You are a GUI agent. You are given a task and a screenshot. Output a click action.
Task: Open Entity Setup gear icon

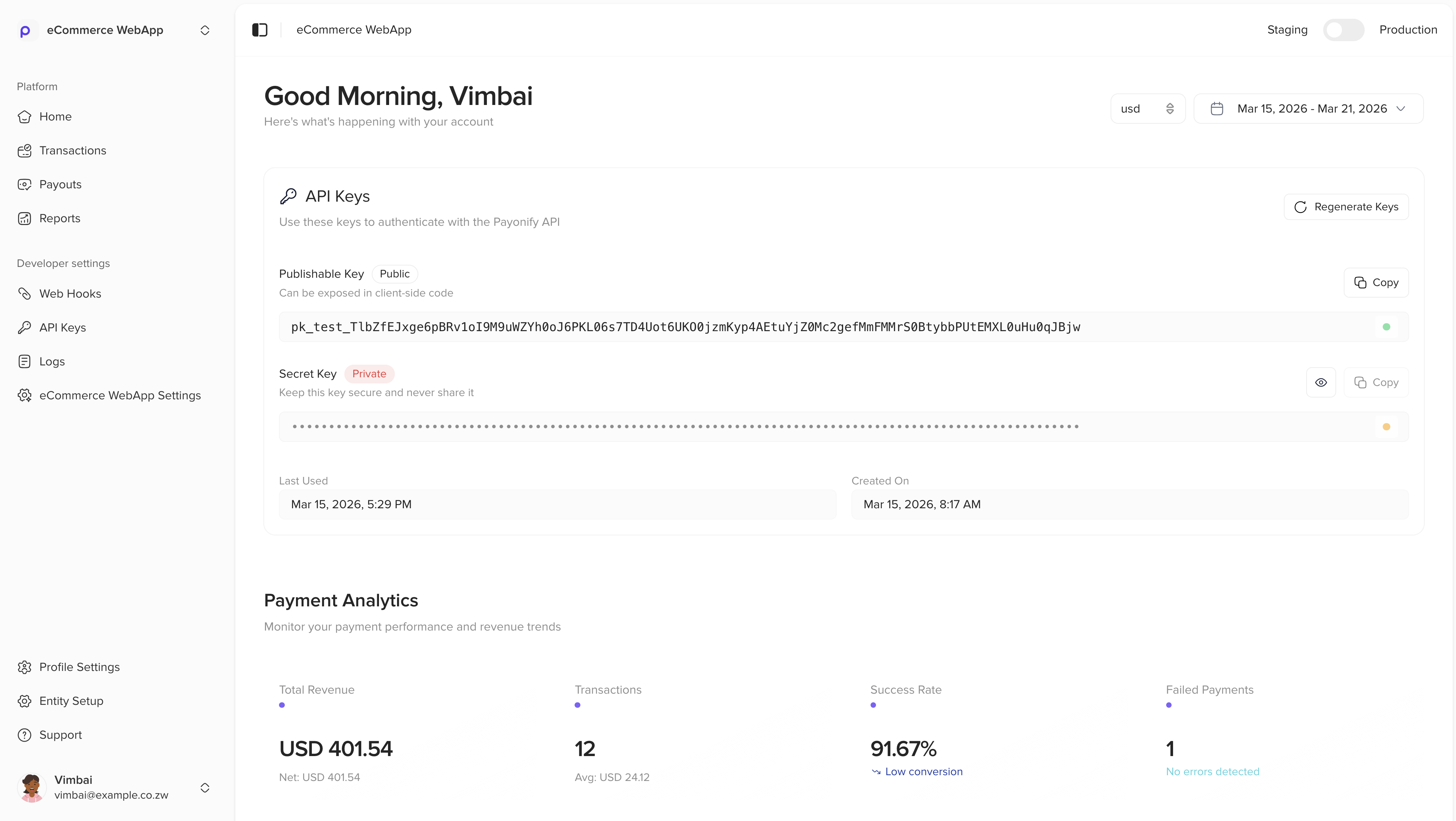(x=24, y=701)
